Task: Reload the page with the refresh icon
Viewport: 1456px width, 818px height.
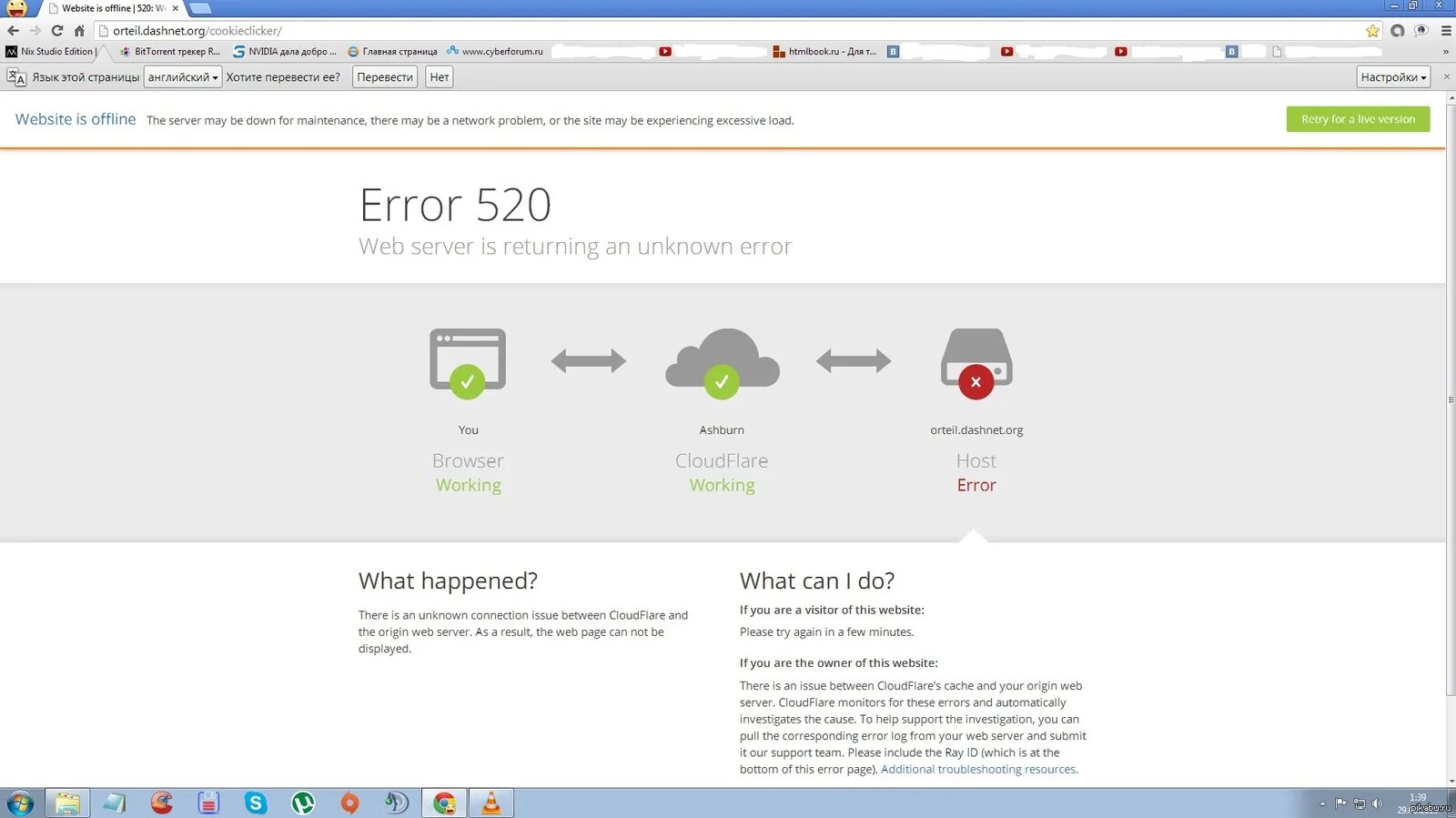Action: click(x=56, y=30)
